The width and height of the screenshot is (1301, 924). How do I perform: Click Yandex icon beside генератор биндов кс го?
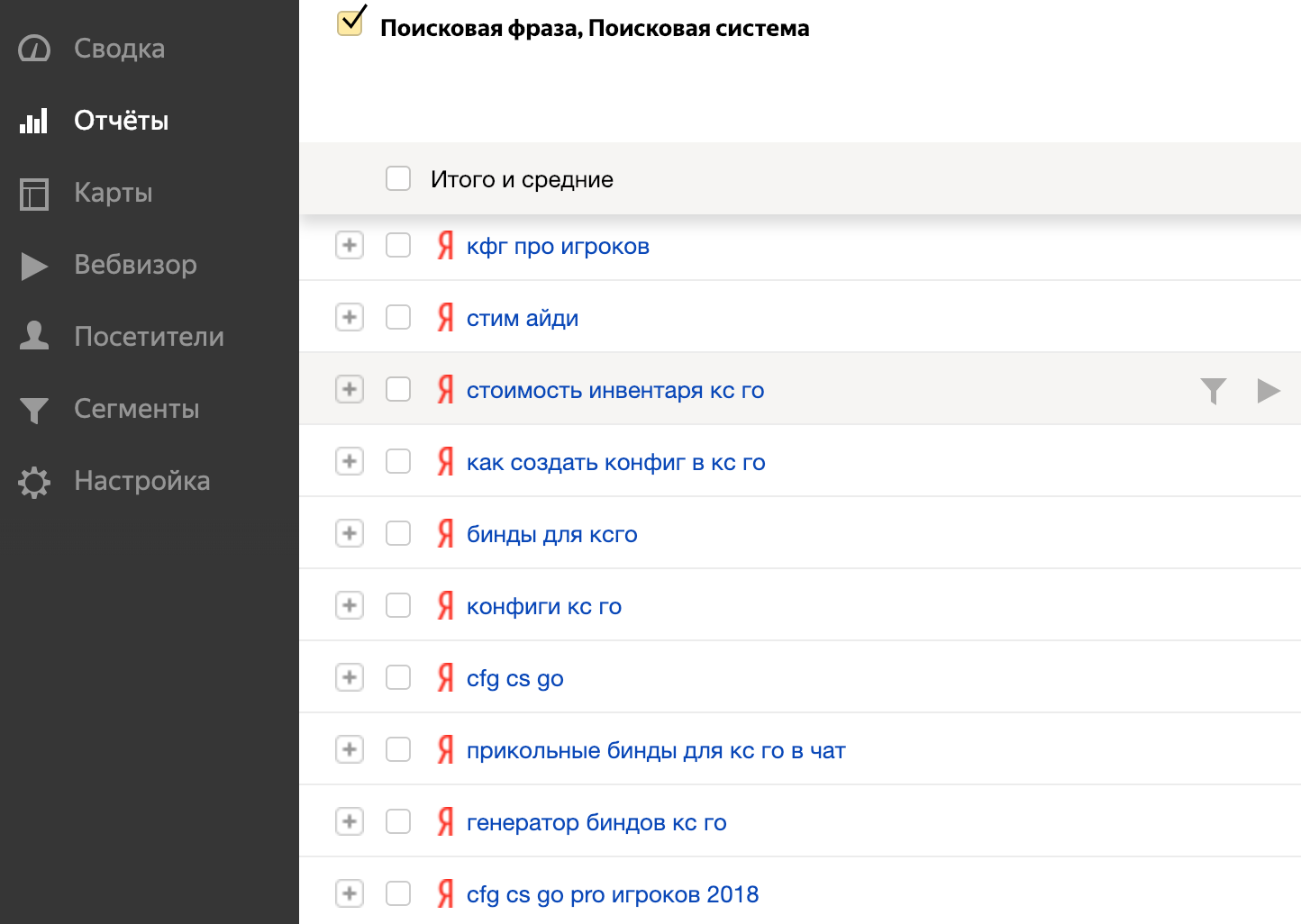[x=445, y=821]
